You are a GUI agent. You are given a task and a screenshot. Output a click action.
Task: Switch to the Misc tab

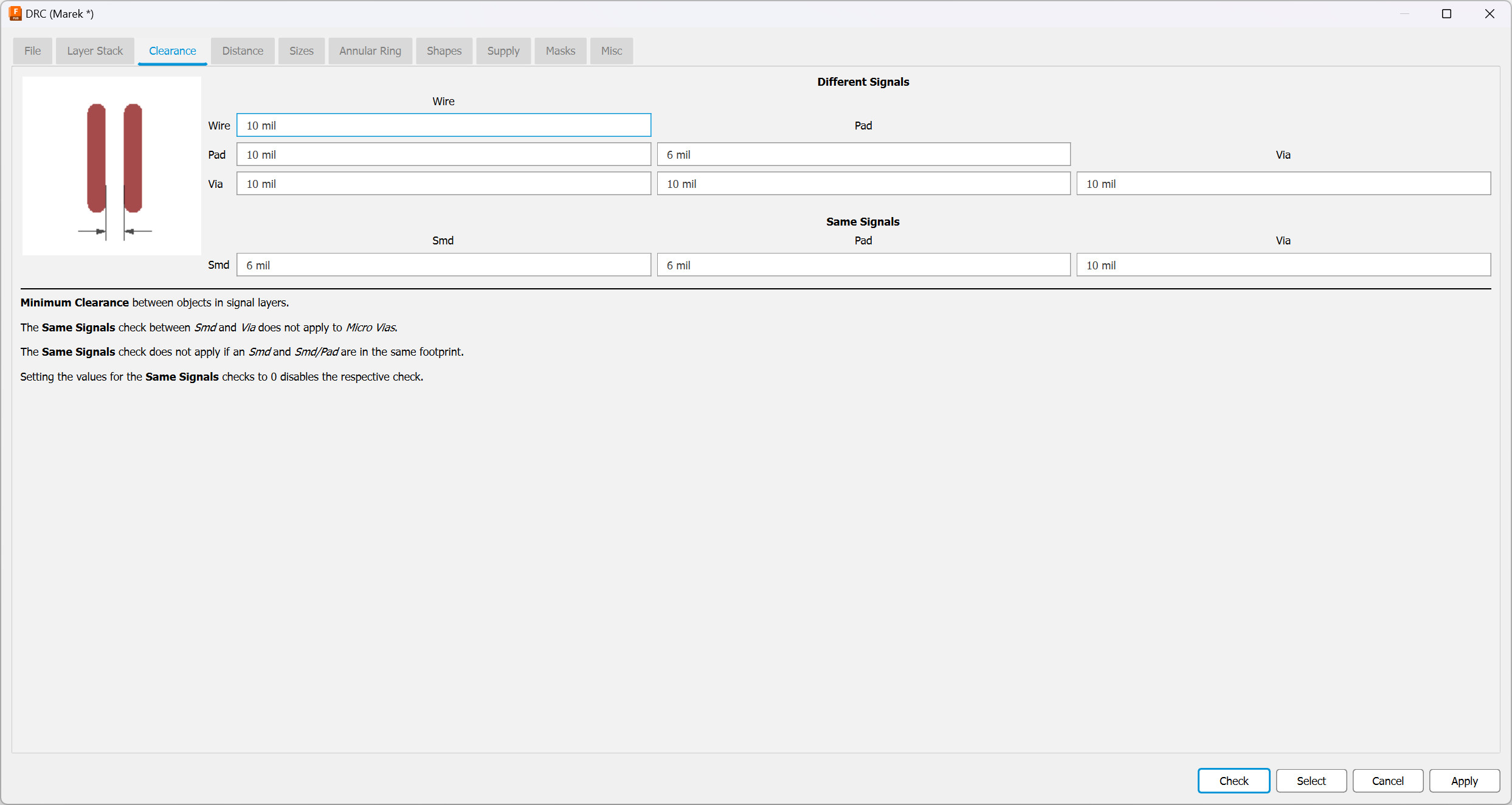[611, 51]
